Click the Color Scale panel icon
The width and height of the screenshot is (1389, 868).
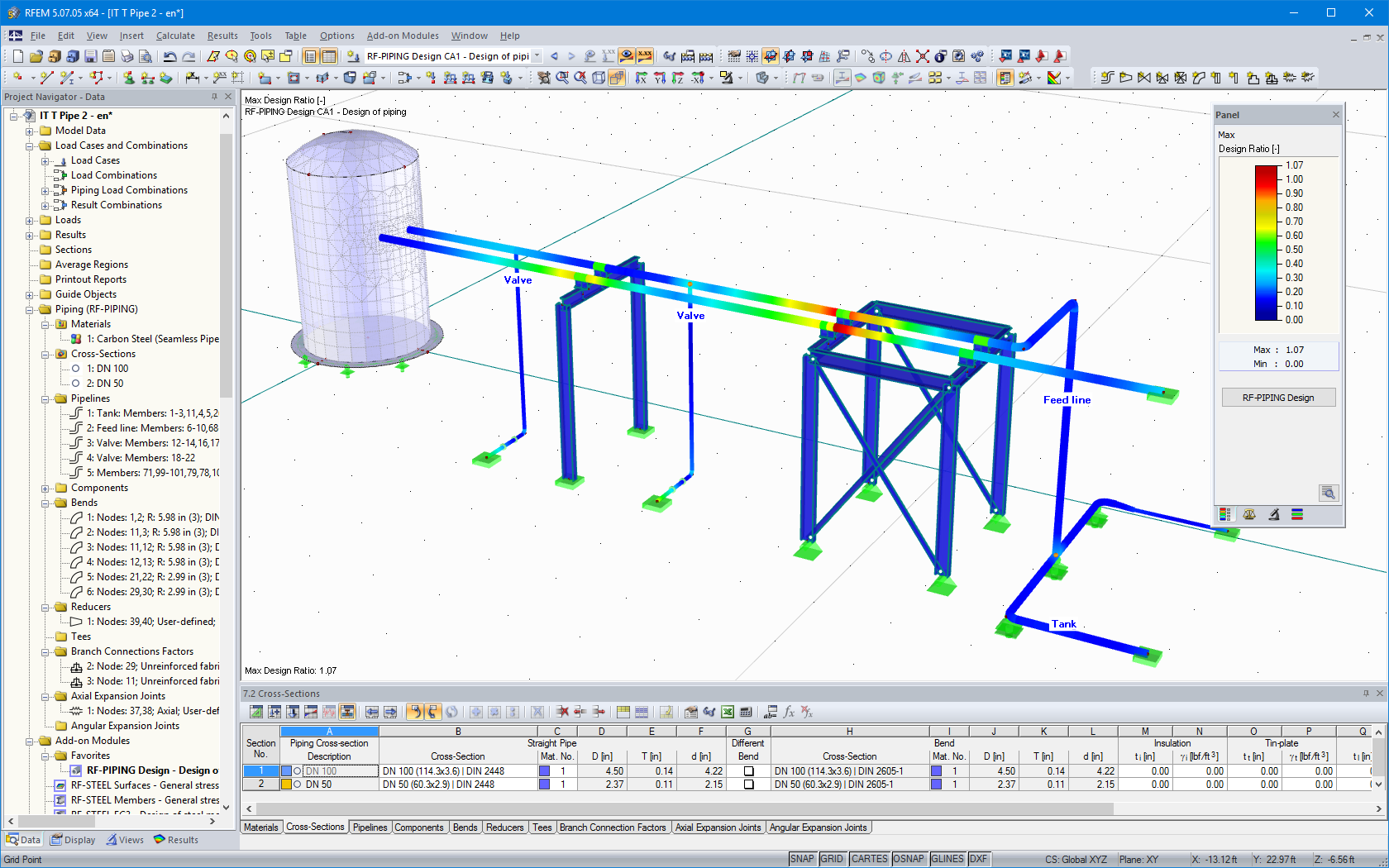tap(1224, 514)
